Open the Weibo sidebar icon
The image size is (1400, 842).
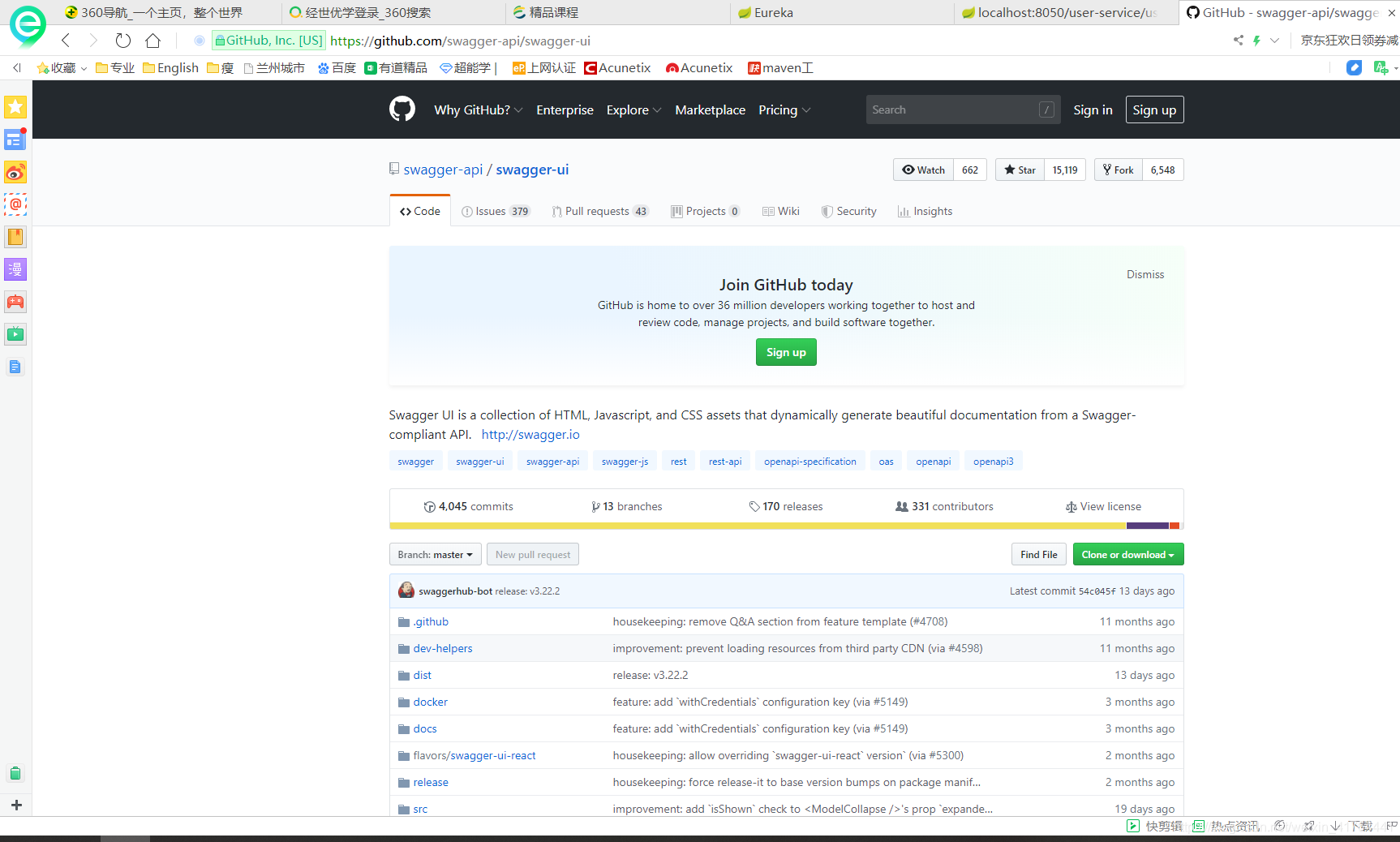click(15, 172)
